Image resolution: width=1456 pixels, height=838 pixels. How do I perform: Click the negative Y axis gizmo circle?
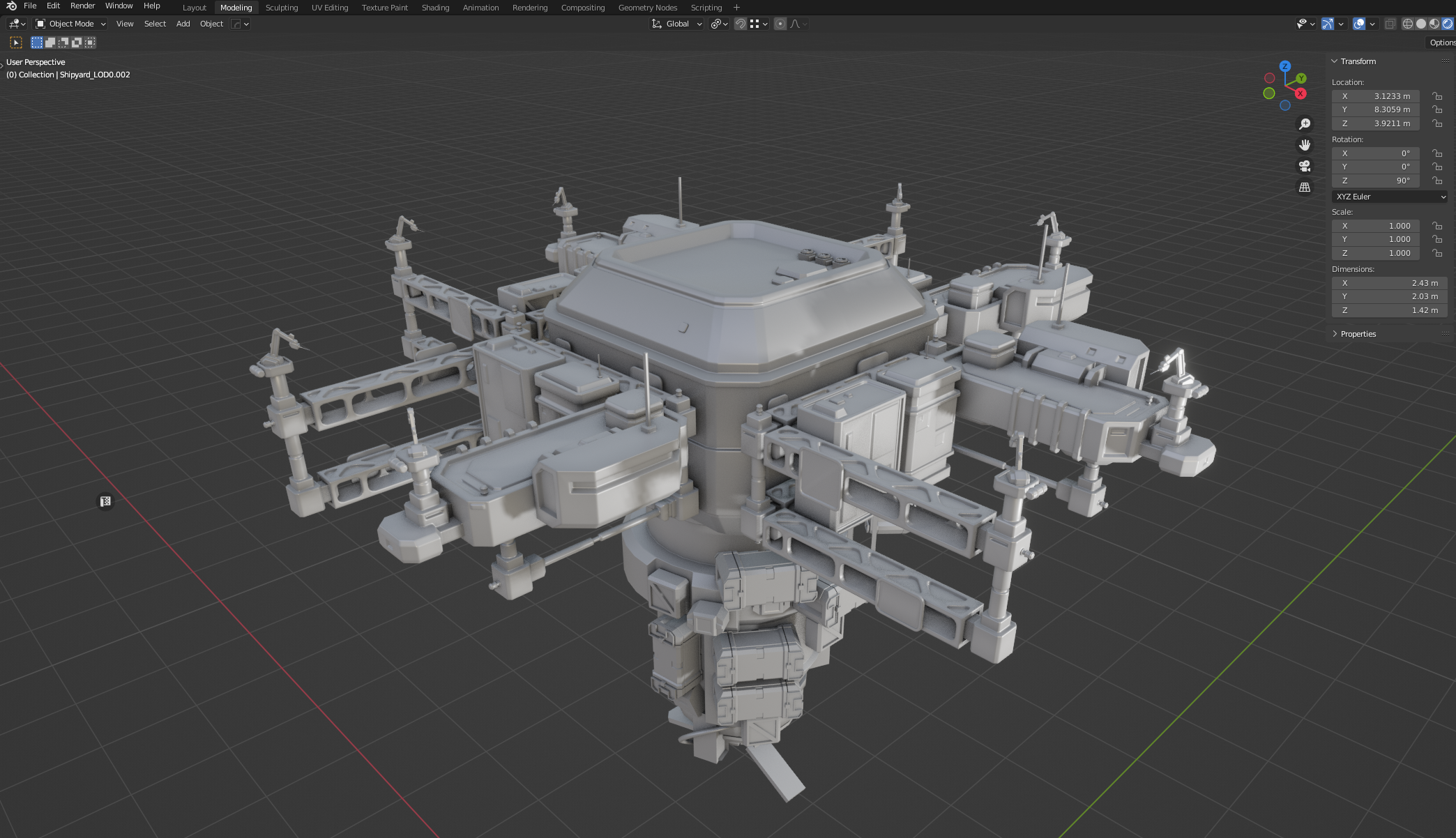coord(1269,93)
